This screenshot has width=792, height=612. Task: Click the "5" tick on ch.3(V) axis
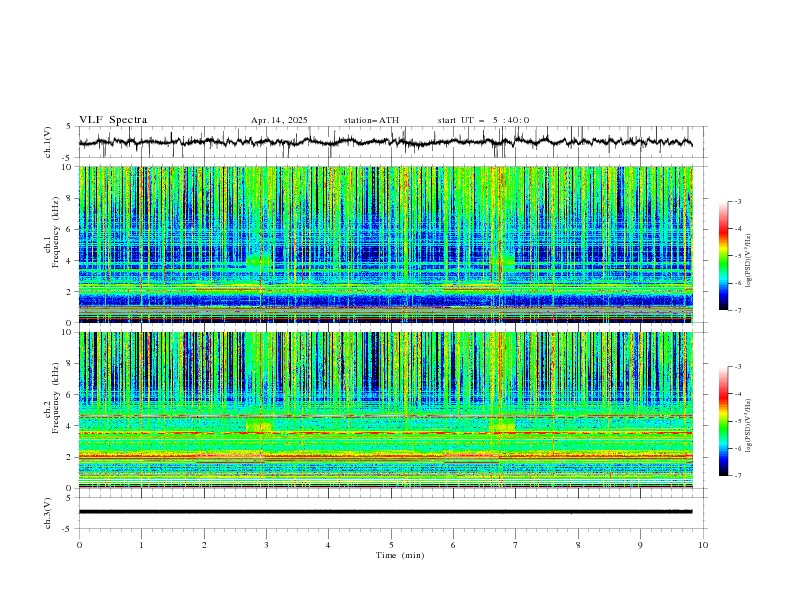69,498
